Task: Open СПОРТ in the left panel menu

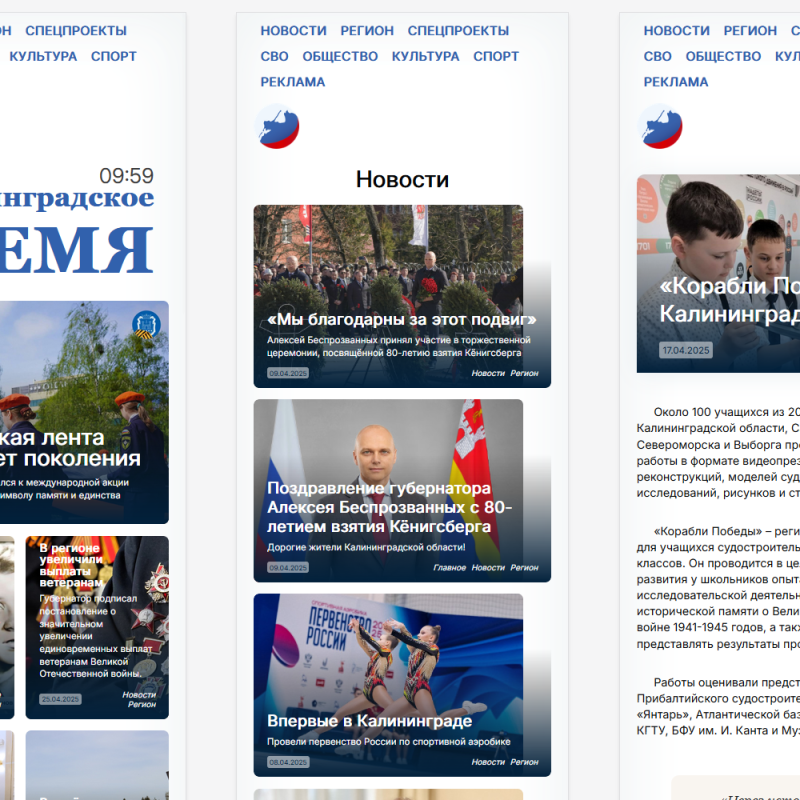Action: pyautogui.click(x=114, y=56)
